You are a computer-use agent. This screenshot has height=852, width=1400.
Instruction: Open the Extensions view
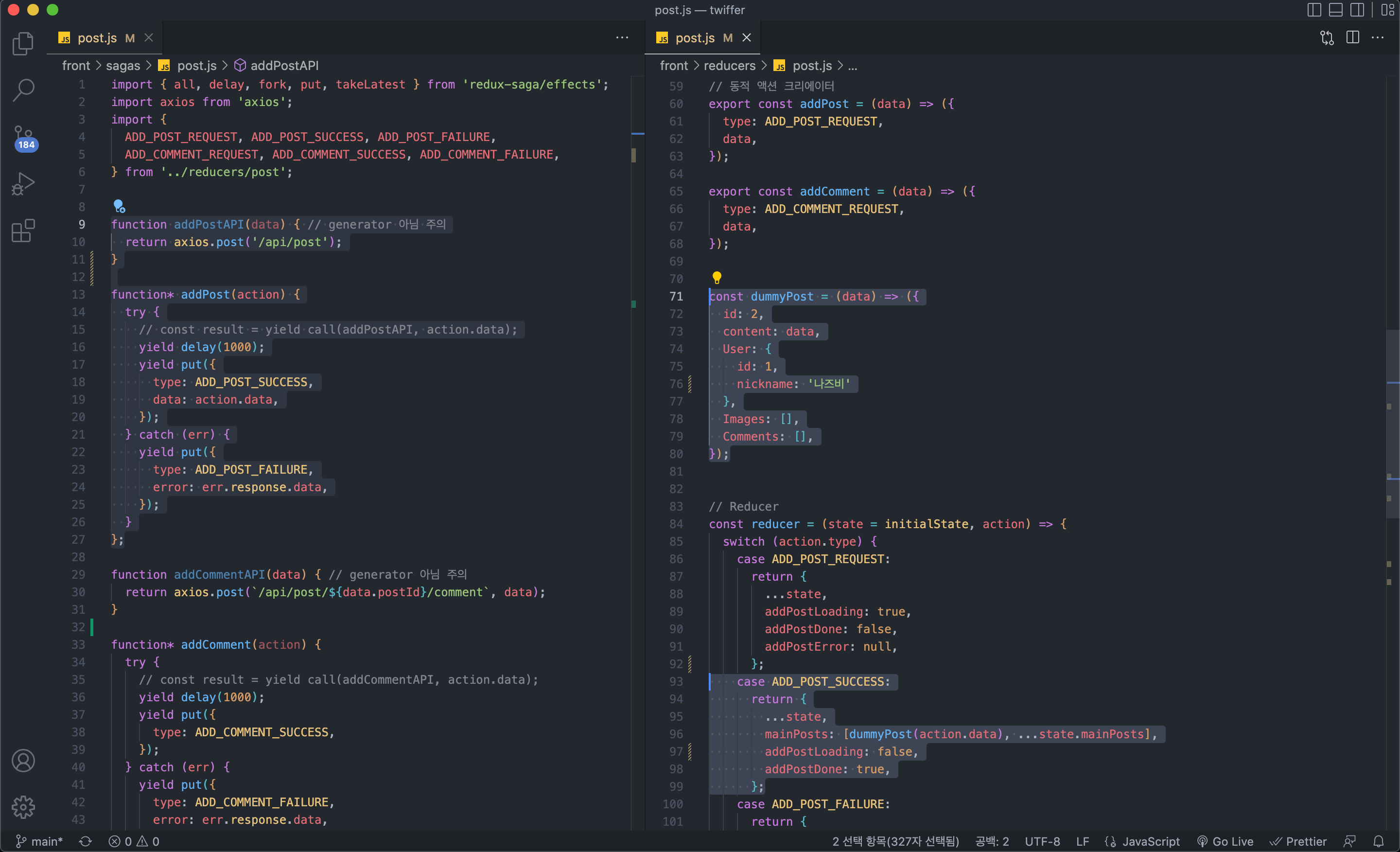23,231
